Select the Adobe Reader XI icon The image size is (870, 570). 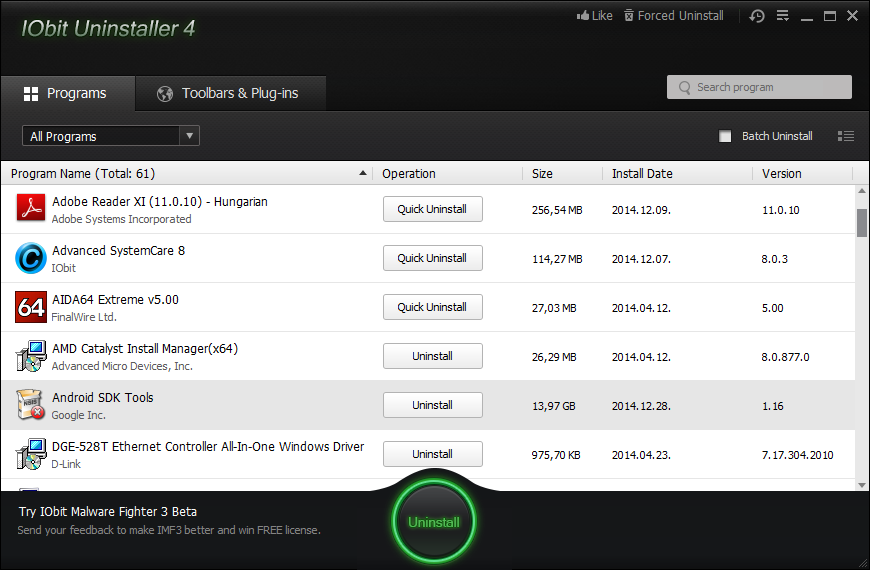pos(31,208)
